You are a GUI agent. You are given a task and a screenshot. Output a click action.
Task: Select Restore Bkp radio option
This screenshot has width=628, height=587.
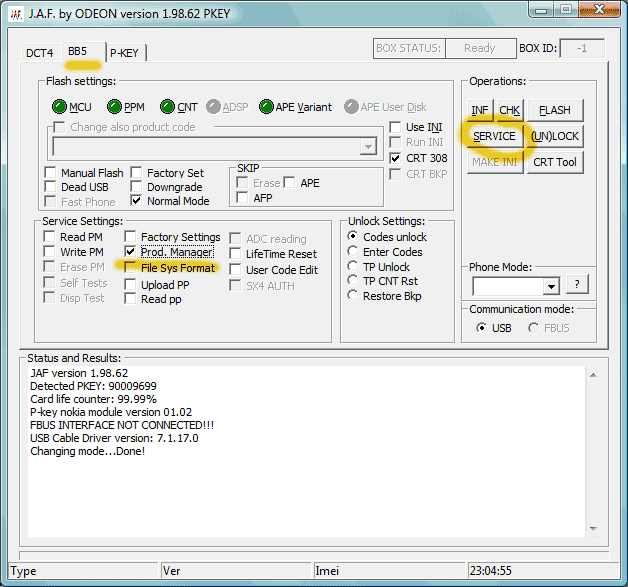coord(352,296)
